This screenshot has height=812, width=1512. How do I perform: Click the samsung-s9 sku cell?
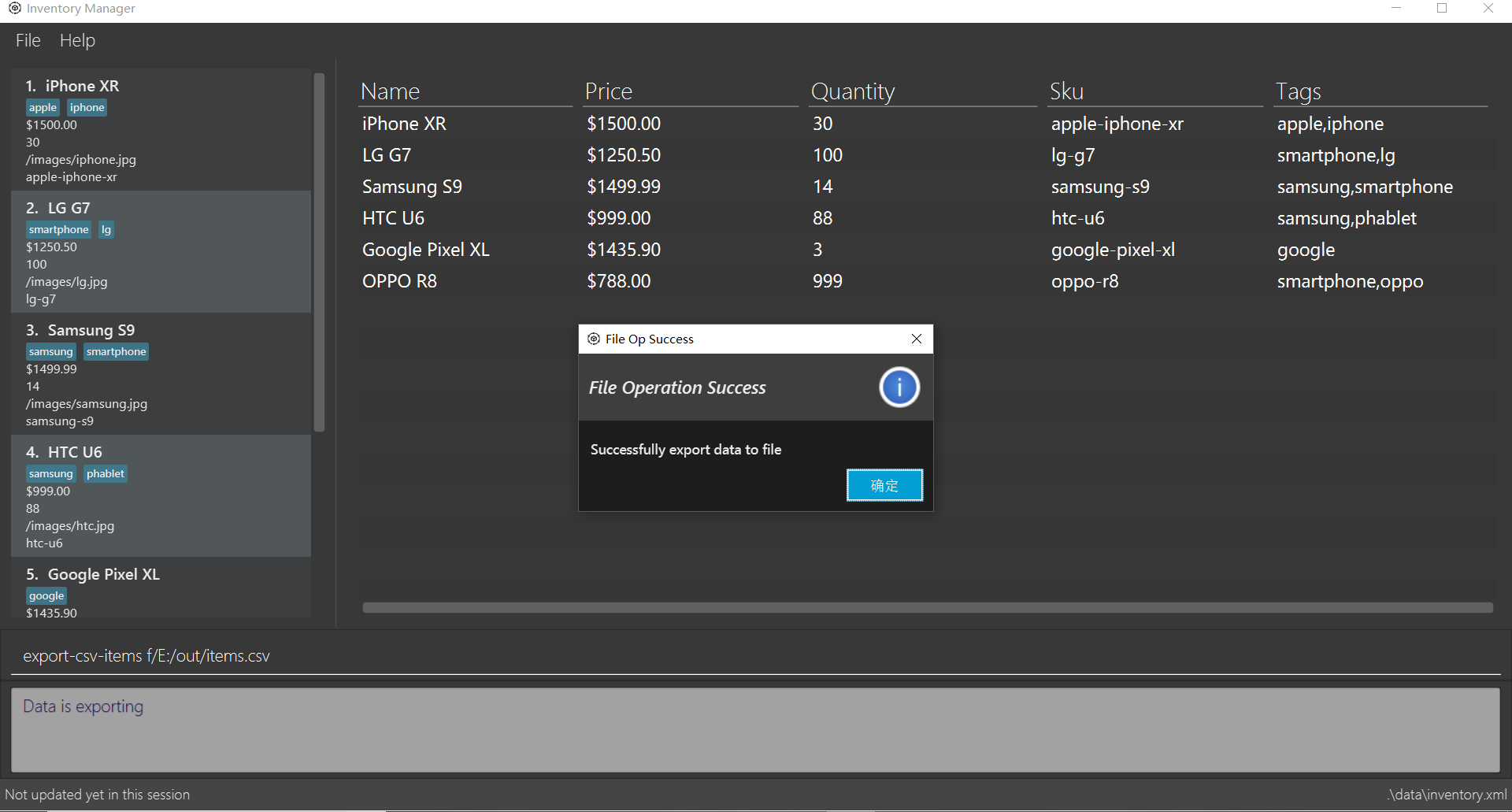1100,187
